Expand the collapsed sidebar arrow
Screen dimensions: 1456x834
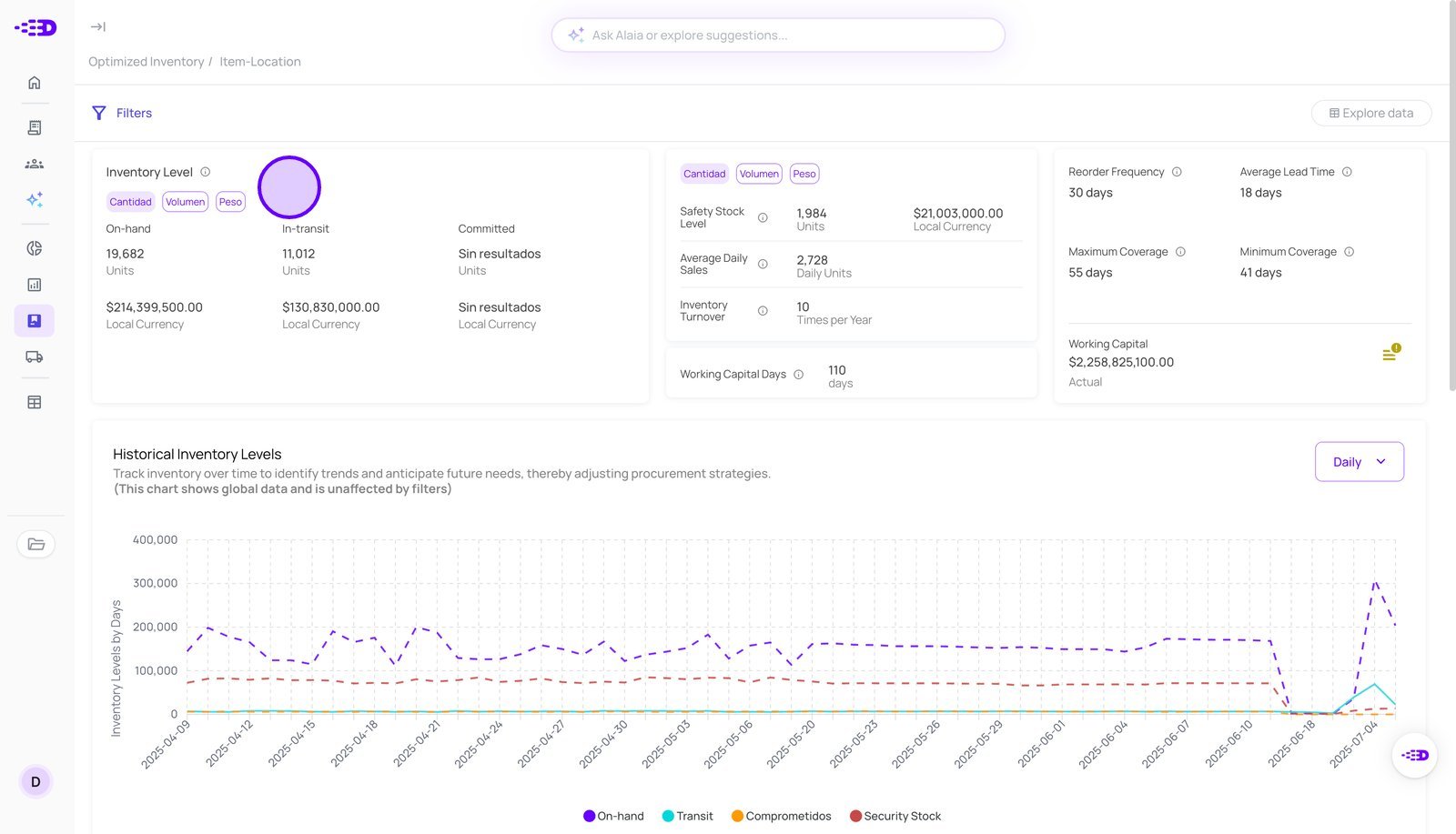pyautogui.click(x=97, y=27)
